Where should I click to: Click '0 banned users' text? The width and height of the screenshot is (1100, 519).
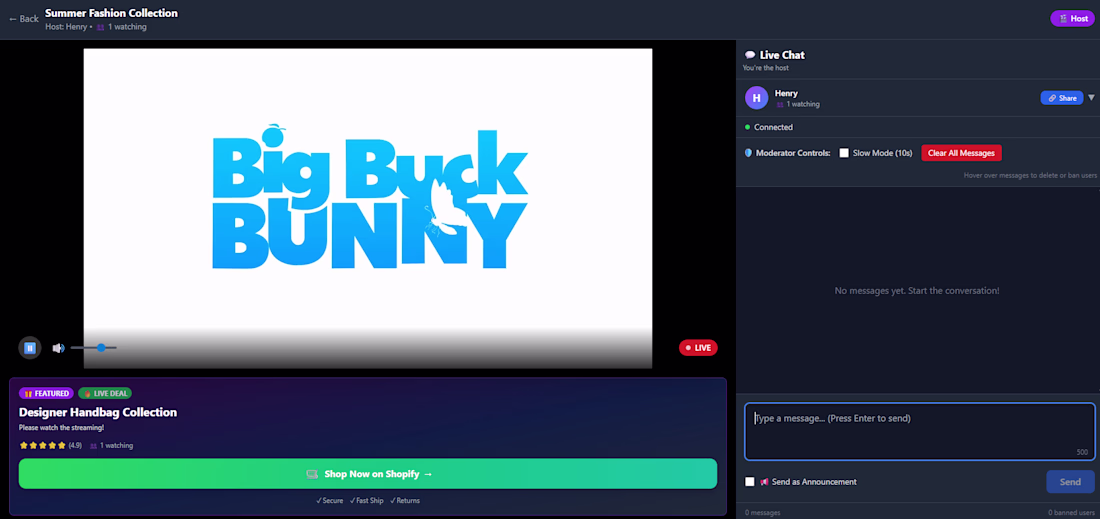1072,513
